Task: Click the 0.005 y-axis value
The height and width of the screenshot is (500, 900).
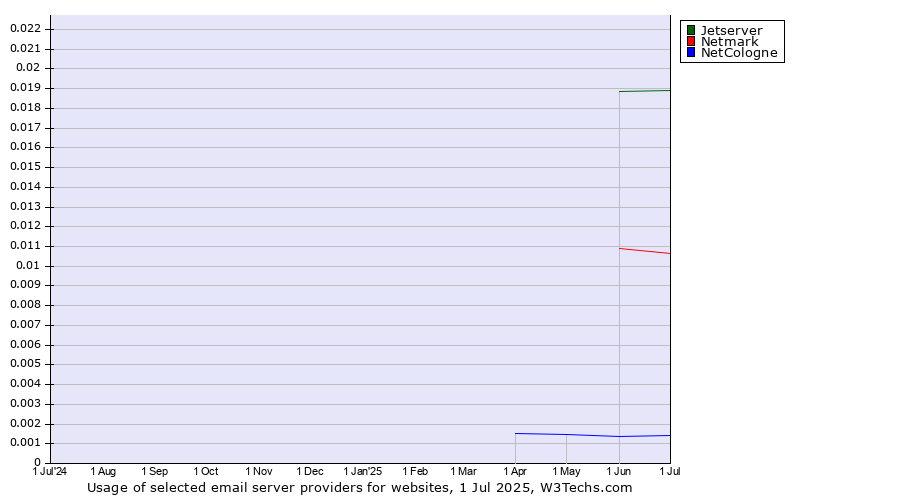Action: point(25,363)
